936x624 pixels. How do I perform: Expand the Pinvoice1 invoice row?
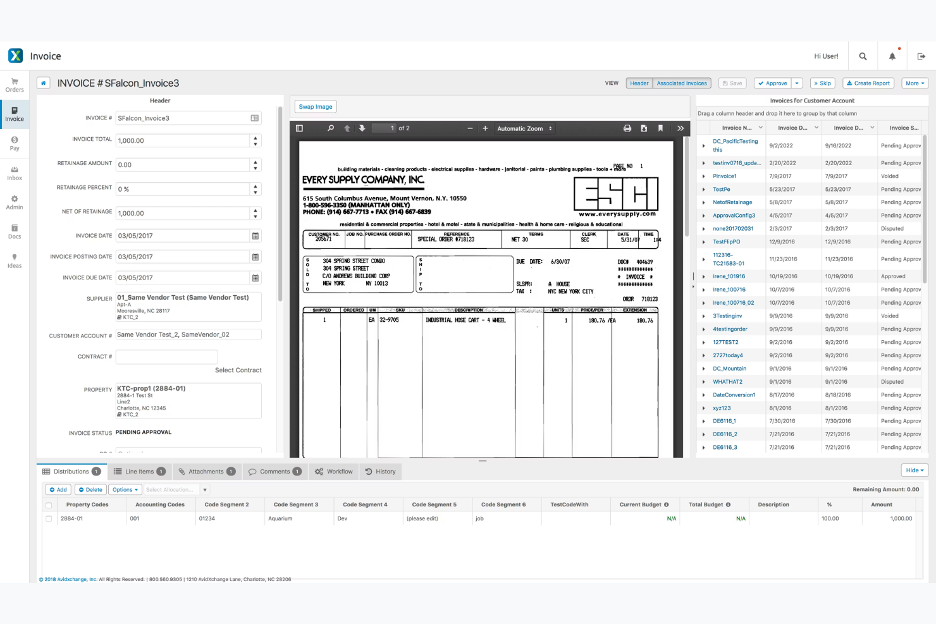click(x=704, y=176)
